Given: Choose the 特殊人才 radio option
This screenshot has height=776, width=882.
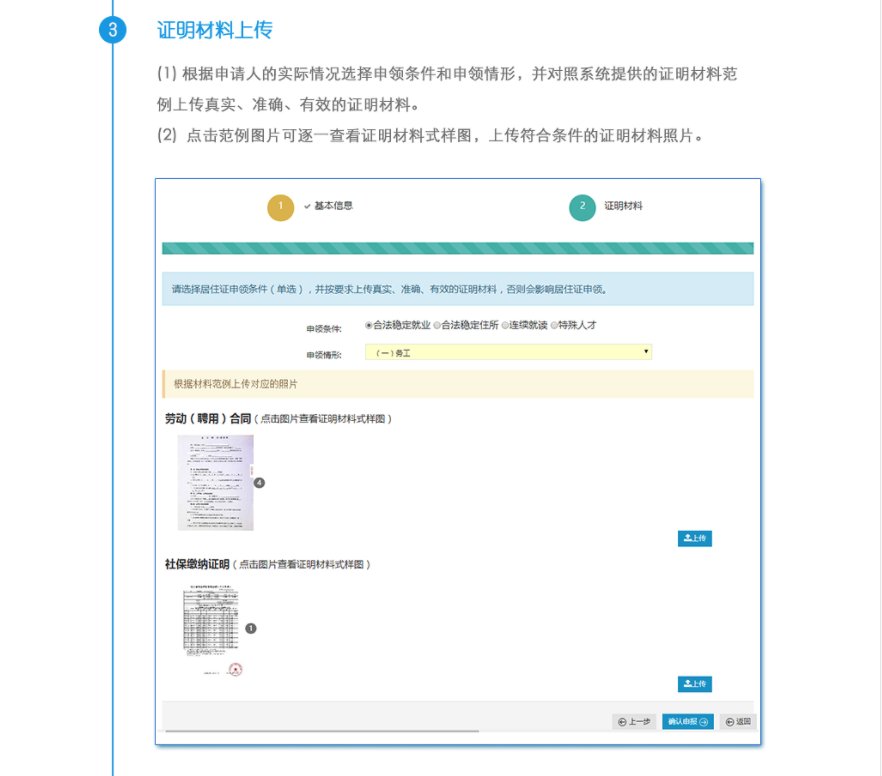Looking at the screenshot, I should click(553, 324).
